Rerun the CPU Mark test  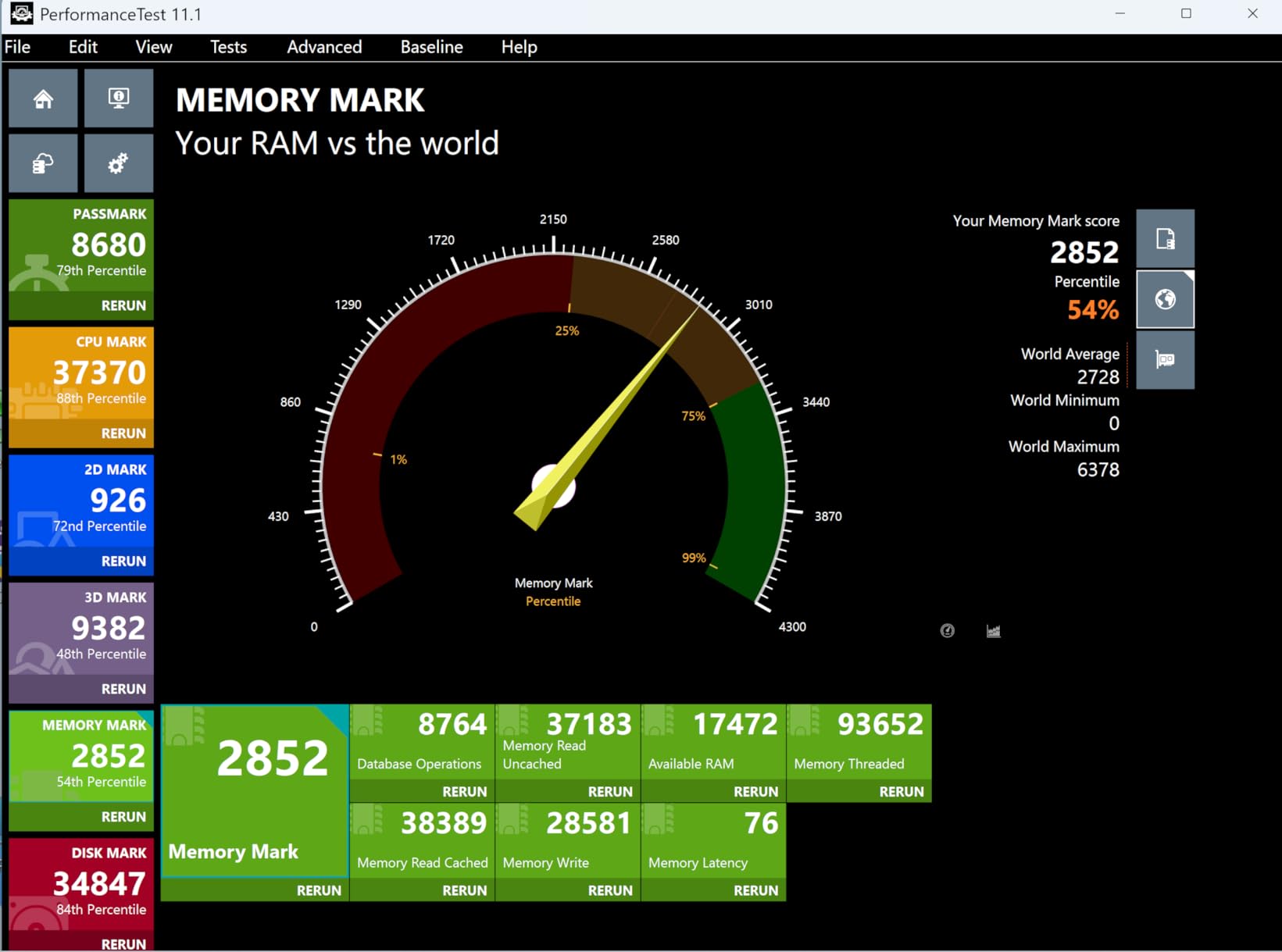123,433
